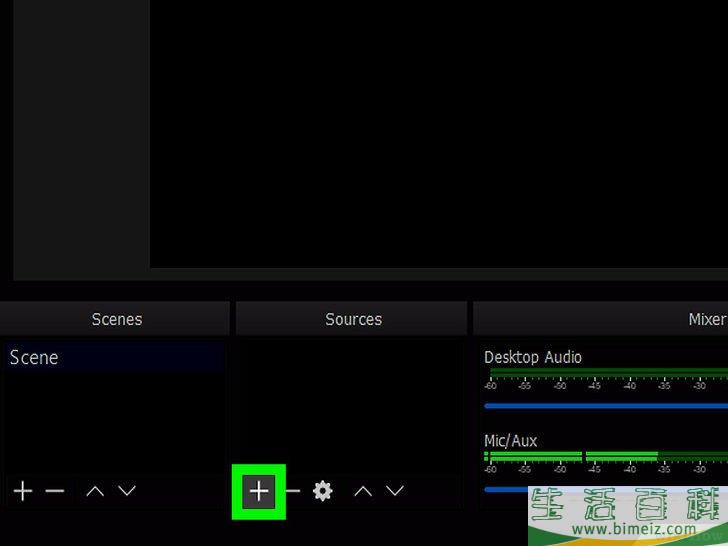
Task: Move the source down with the down arrow
Action: tap(395, 491)
